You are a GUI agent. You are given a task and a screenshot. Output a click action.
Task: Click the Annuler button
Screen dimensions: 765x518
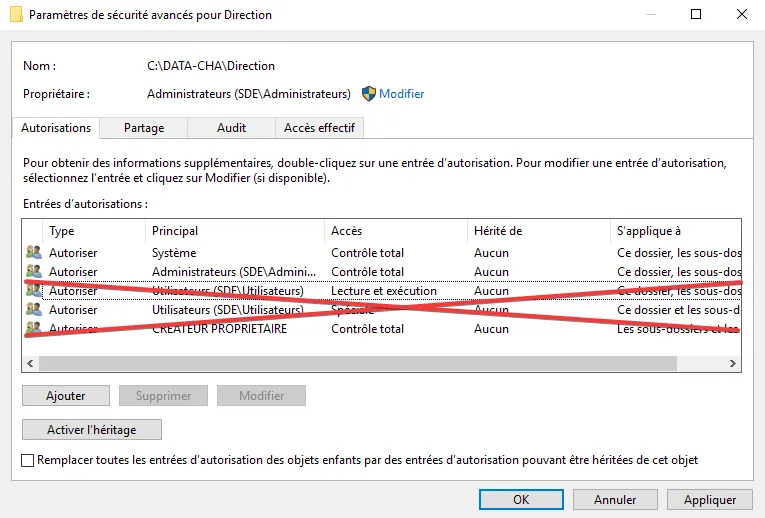coord(615,499)
